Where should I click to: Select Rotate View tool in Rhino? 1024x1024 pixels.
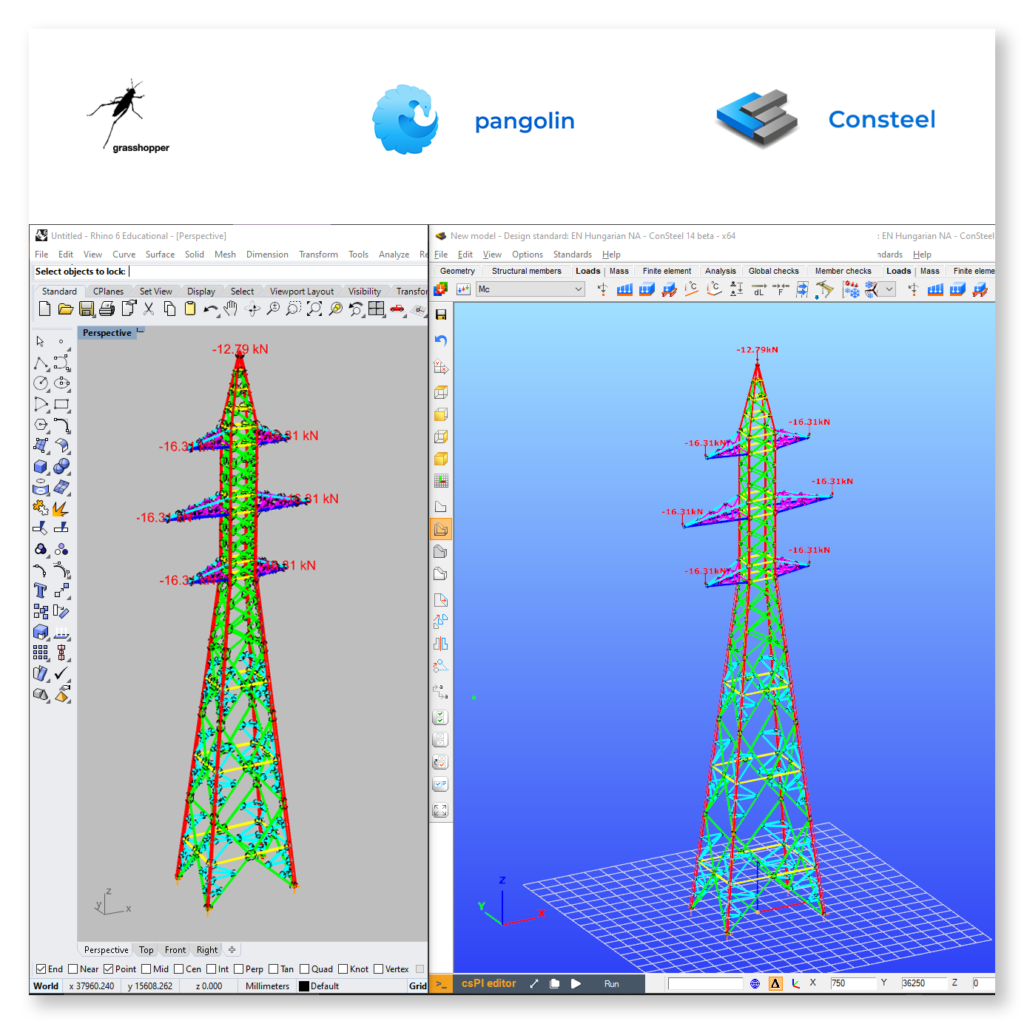[253, 309]
